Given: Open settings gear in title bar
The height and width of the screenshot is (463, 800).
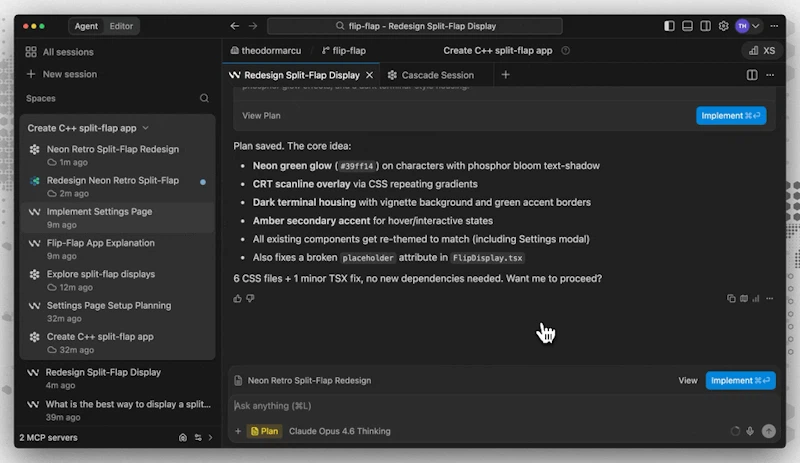Looking at the screenshot, I should point(723,26).
